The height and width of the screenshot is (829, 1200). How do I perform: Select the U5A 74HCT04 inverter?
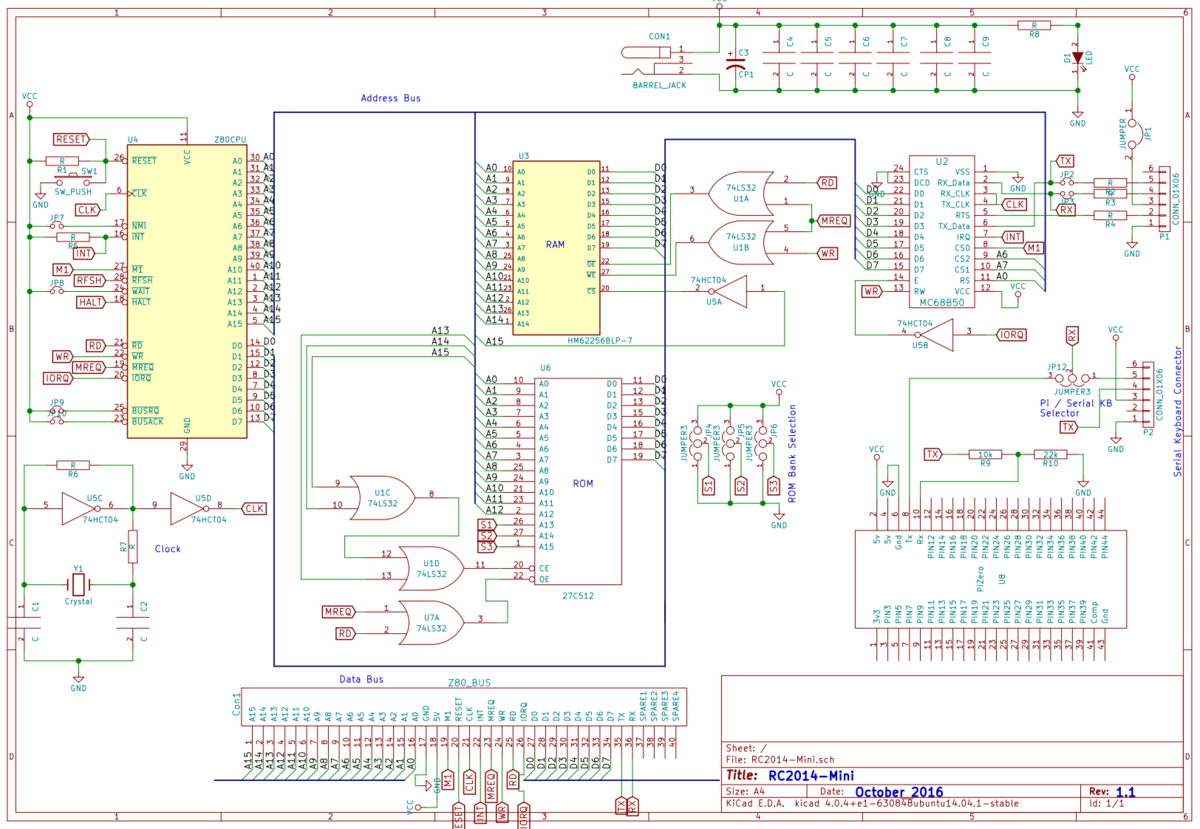pyautogui.click(x=731, y=291)
